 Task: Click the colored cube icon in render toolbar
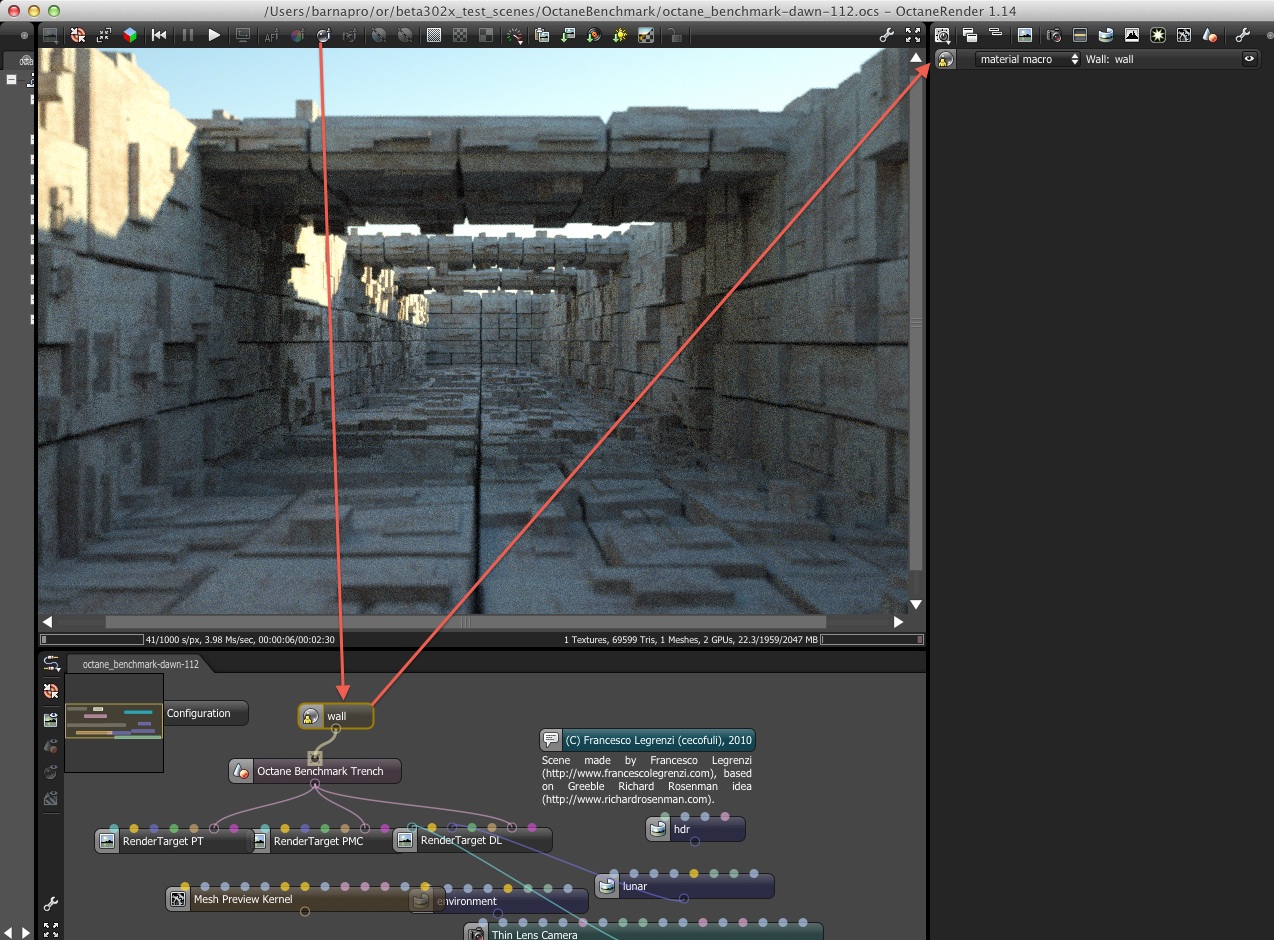click(x=130, y=35)
